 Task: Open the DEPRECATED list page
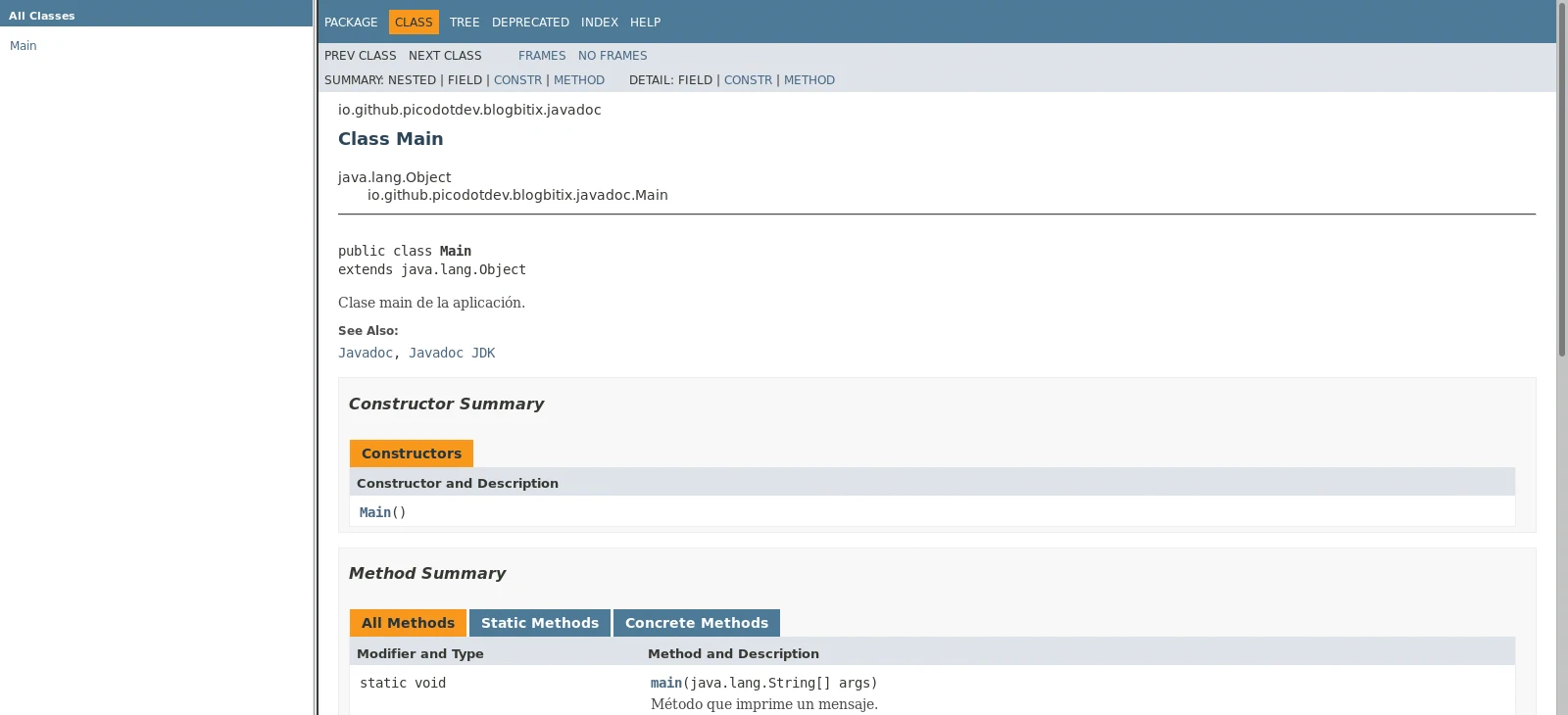click(x=530, y=23)
